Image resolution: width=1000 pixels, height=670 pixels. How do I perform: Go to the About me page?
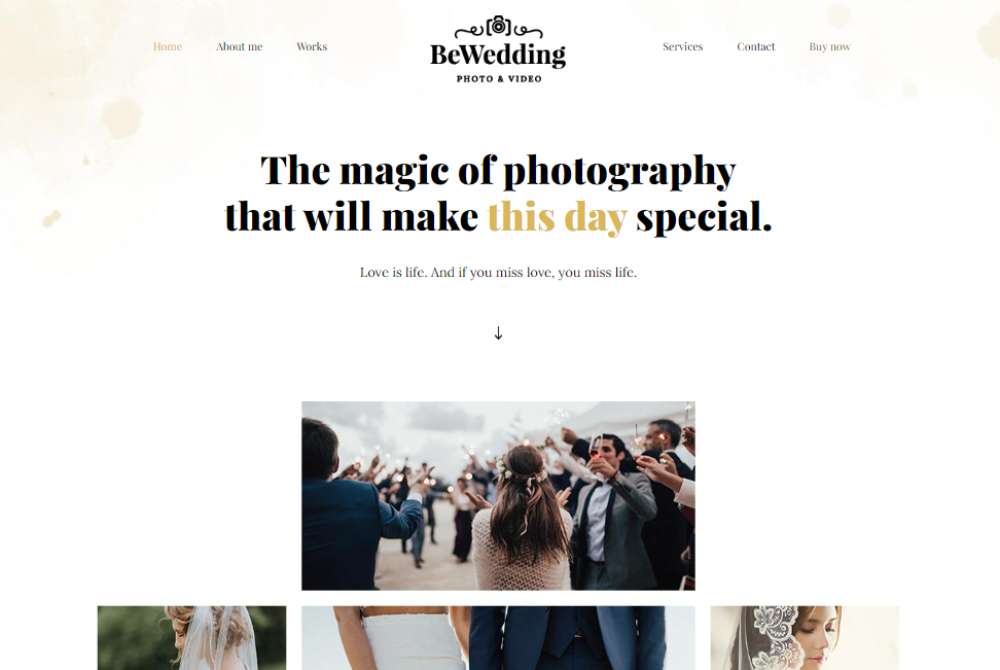coord(239,47)
